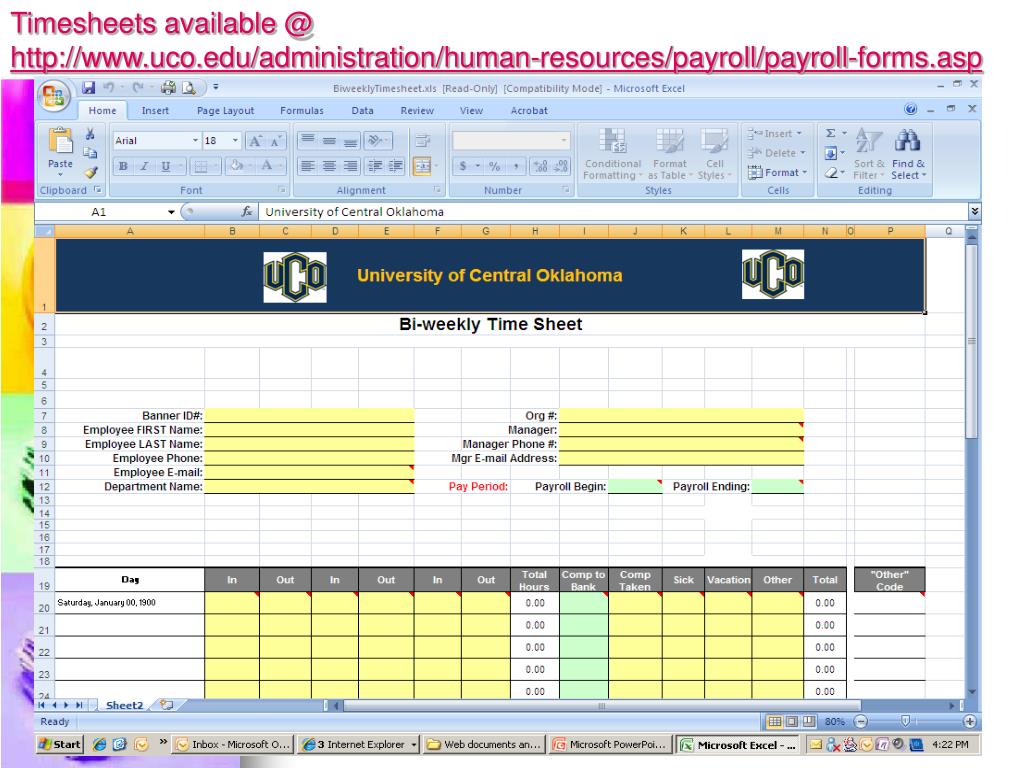Switch to the Page Layout ribbon tab
The image size is (1024, 768).
point(225,110)
